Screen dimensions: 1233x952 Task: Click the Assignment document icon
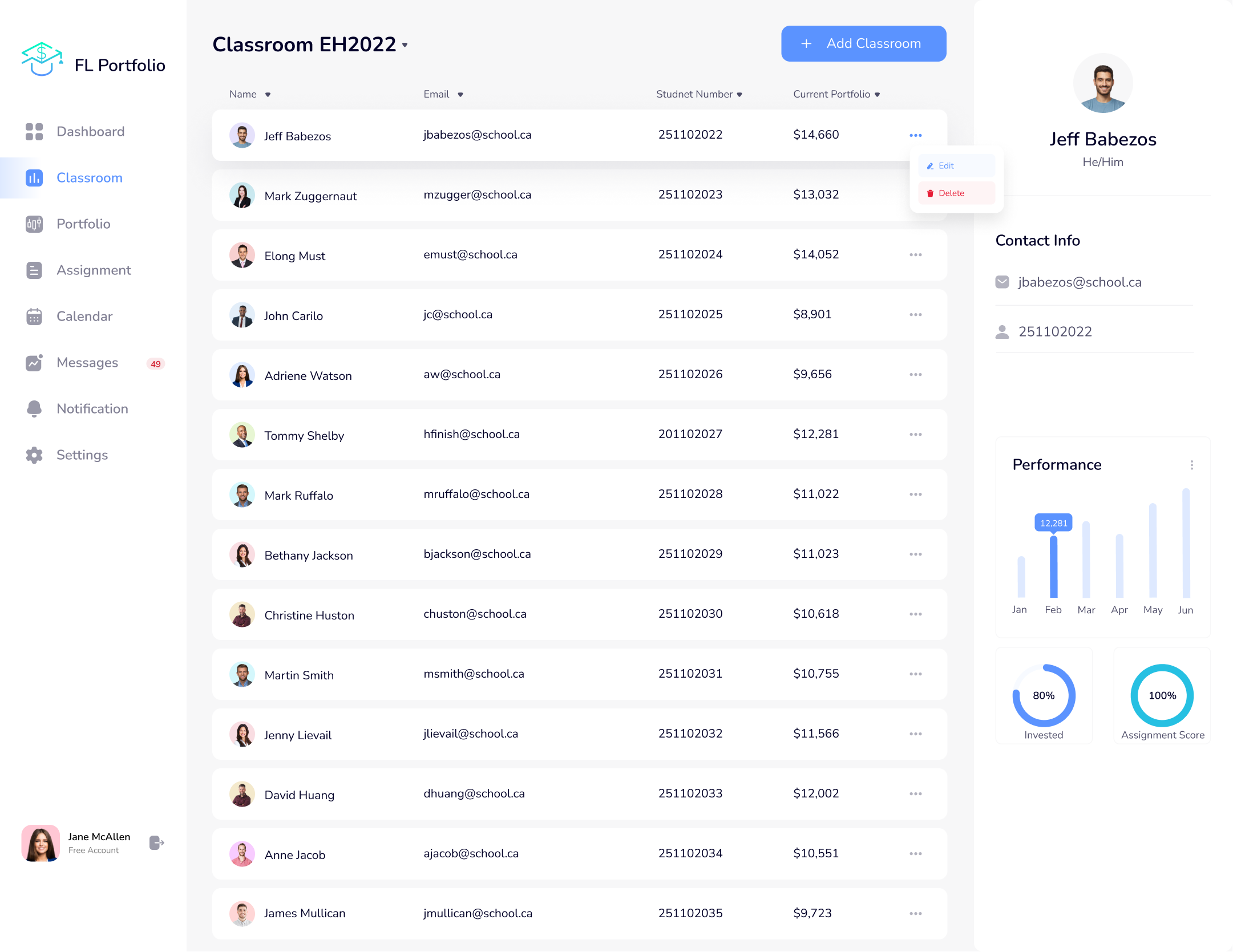click(x=34, y=270)
